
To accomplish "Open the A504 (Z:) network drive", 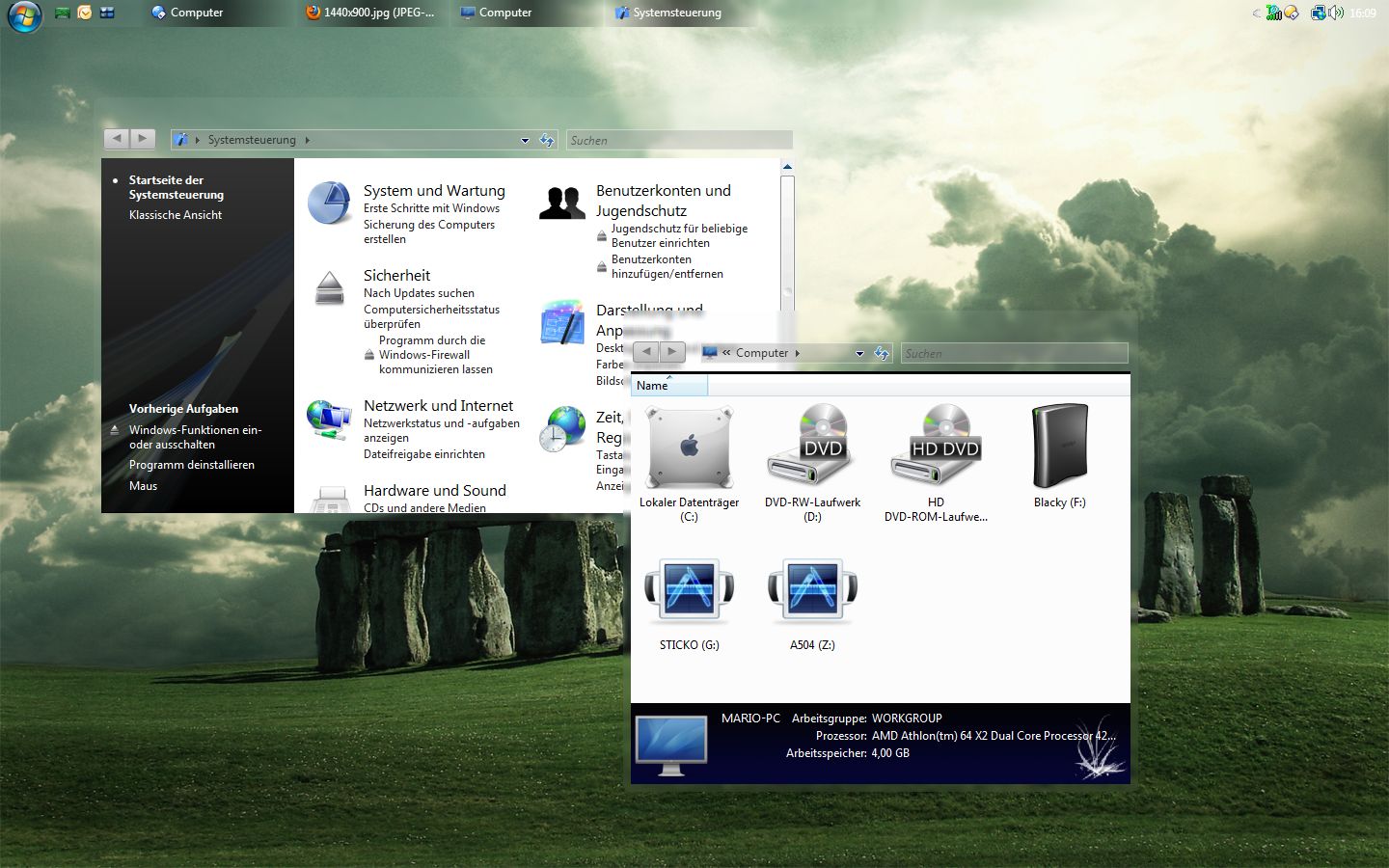I will (812, 590).
